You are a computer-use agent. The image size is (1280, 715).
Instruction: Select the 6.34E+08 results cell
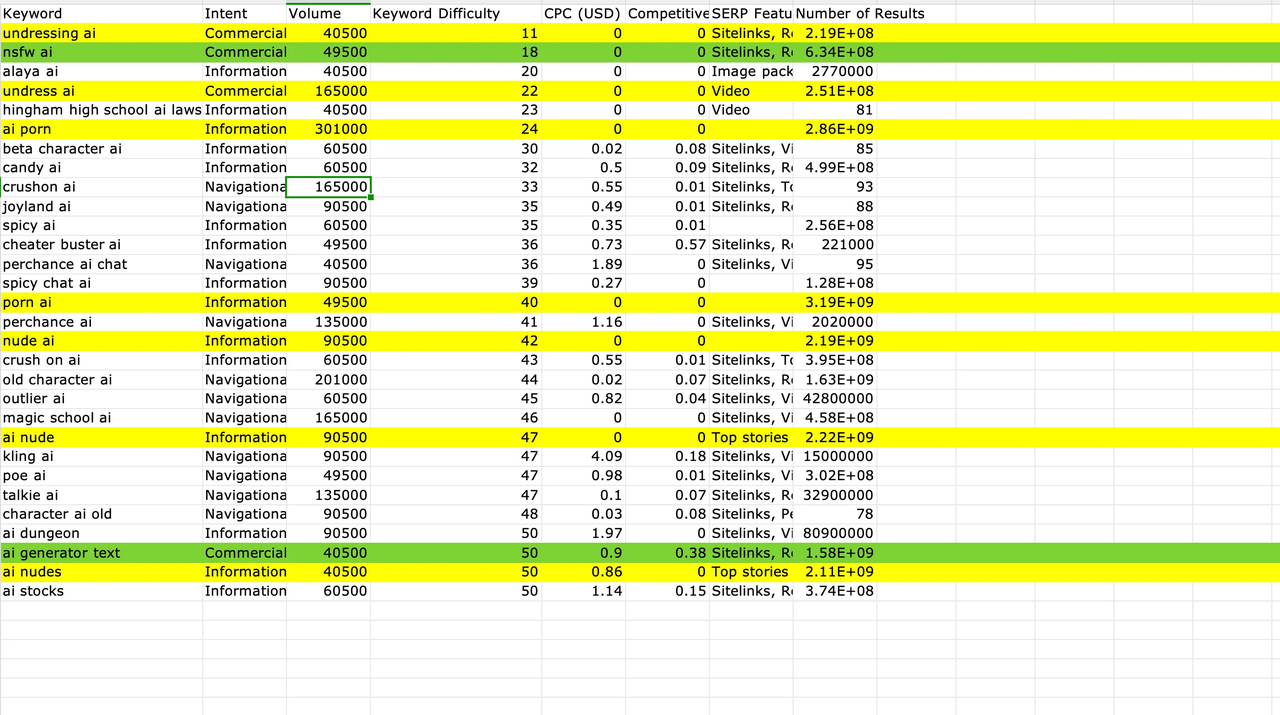pos(835,52)
